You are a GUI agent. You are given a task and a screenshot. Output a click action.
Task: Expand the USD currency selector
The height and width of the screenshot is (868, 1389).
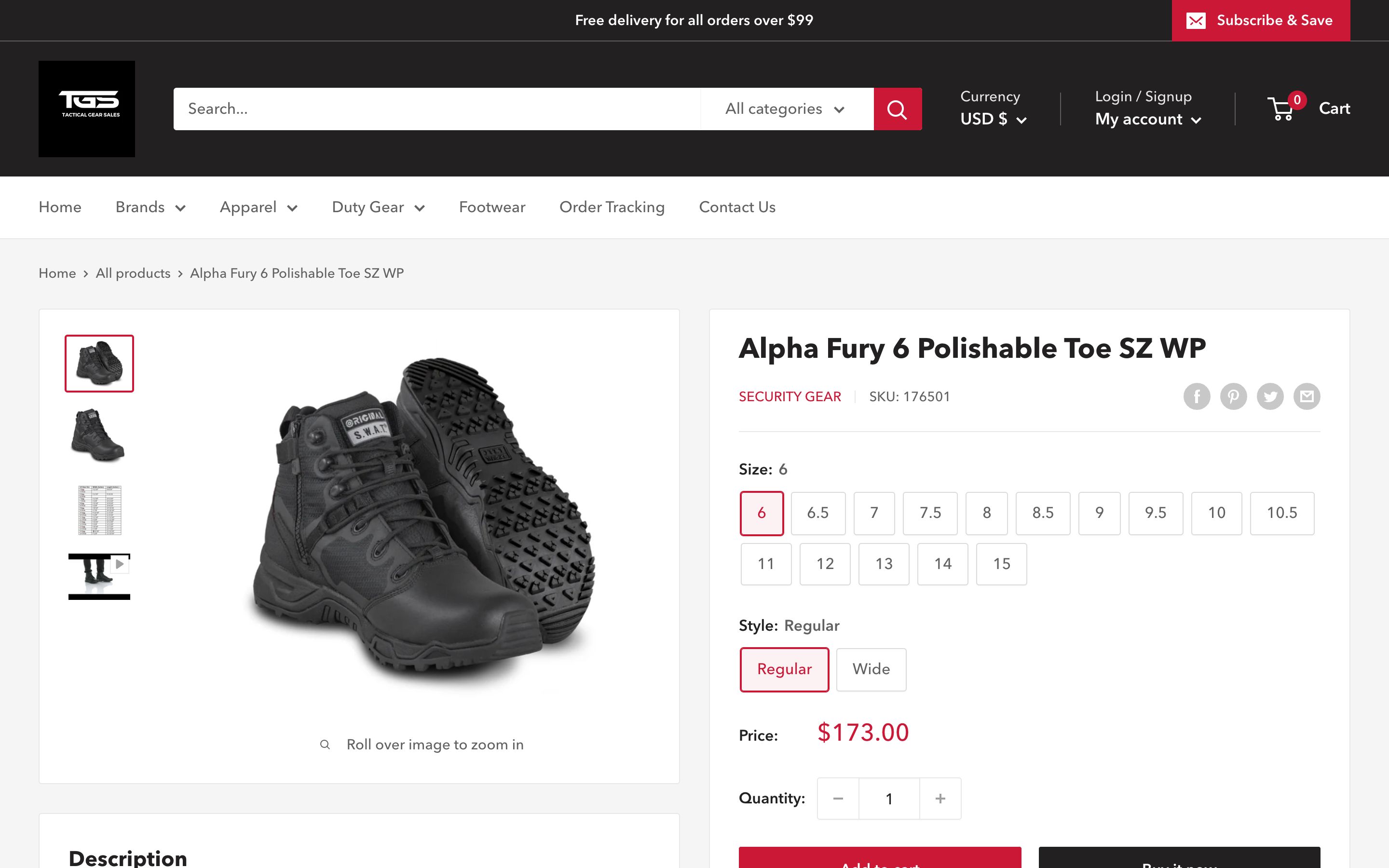993,120
